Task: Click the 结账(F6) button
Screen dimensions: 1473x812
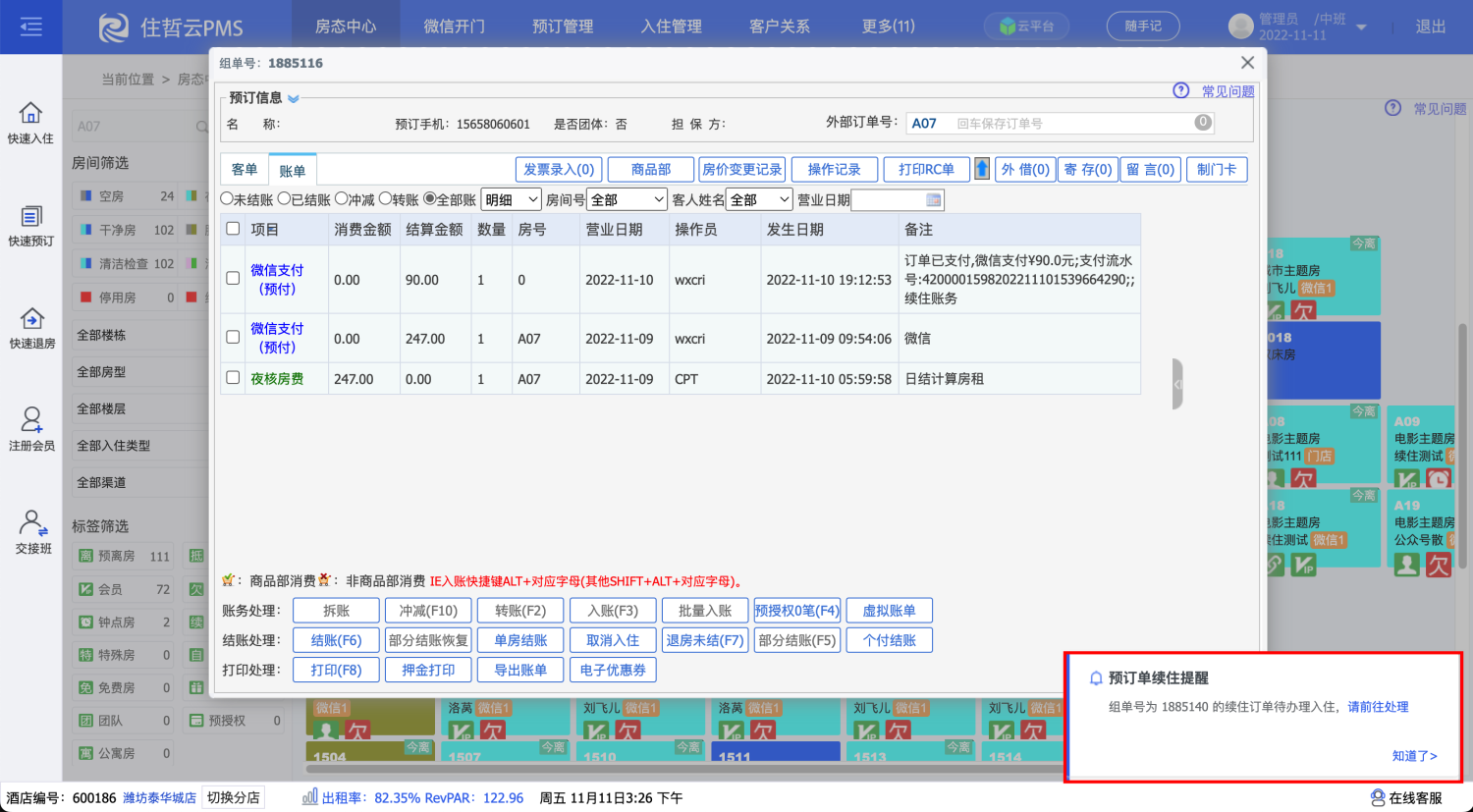Action: click(336, 640)
